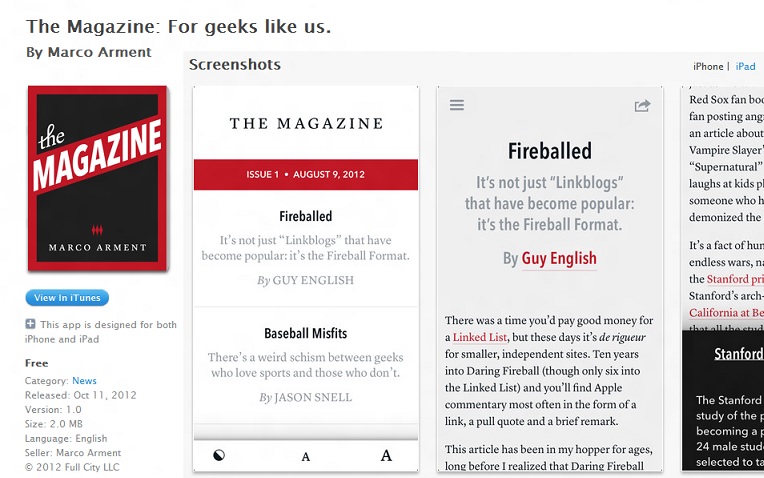Tap the hamburger menu icon in Fireballed screenshot
Viewport: 764px width, 478px height.
[x=457, y=105]
